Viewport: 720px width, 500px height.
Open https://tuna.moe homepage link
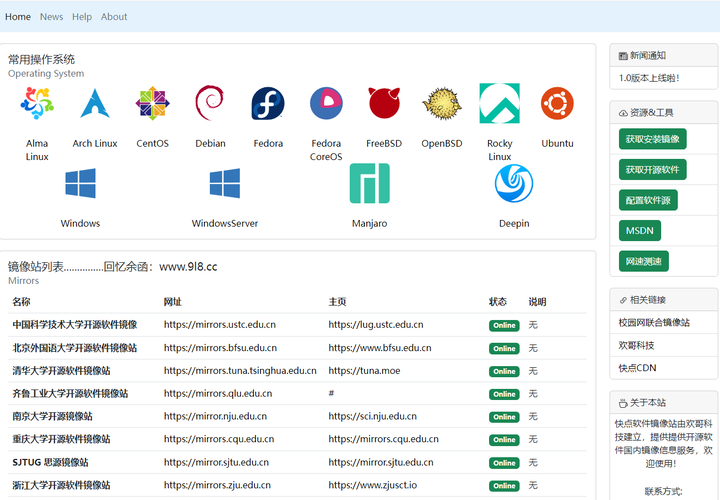[364, 371]
